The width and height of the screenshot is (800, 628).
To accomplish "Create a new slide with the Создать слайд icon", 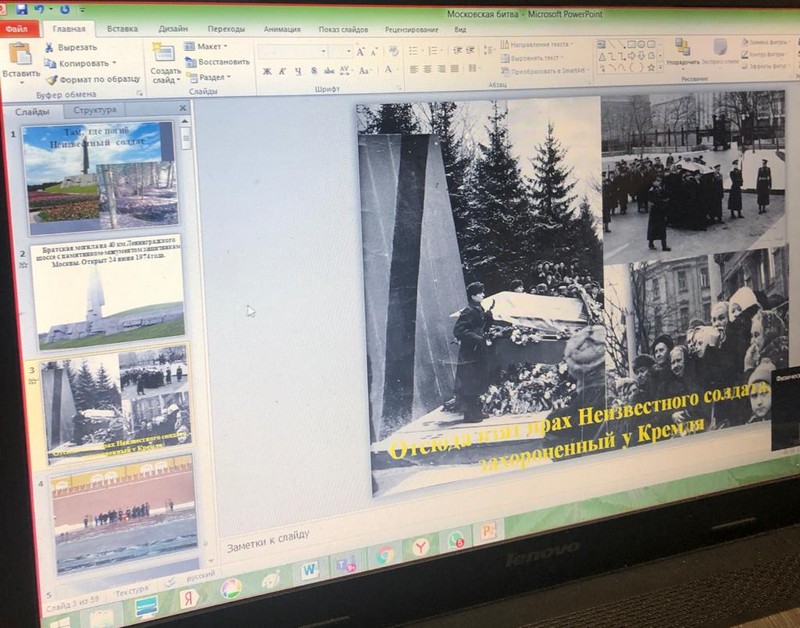I will [164, 53].
